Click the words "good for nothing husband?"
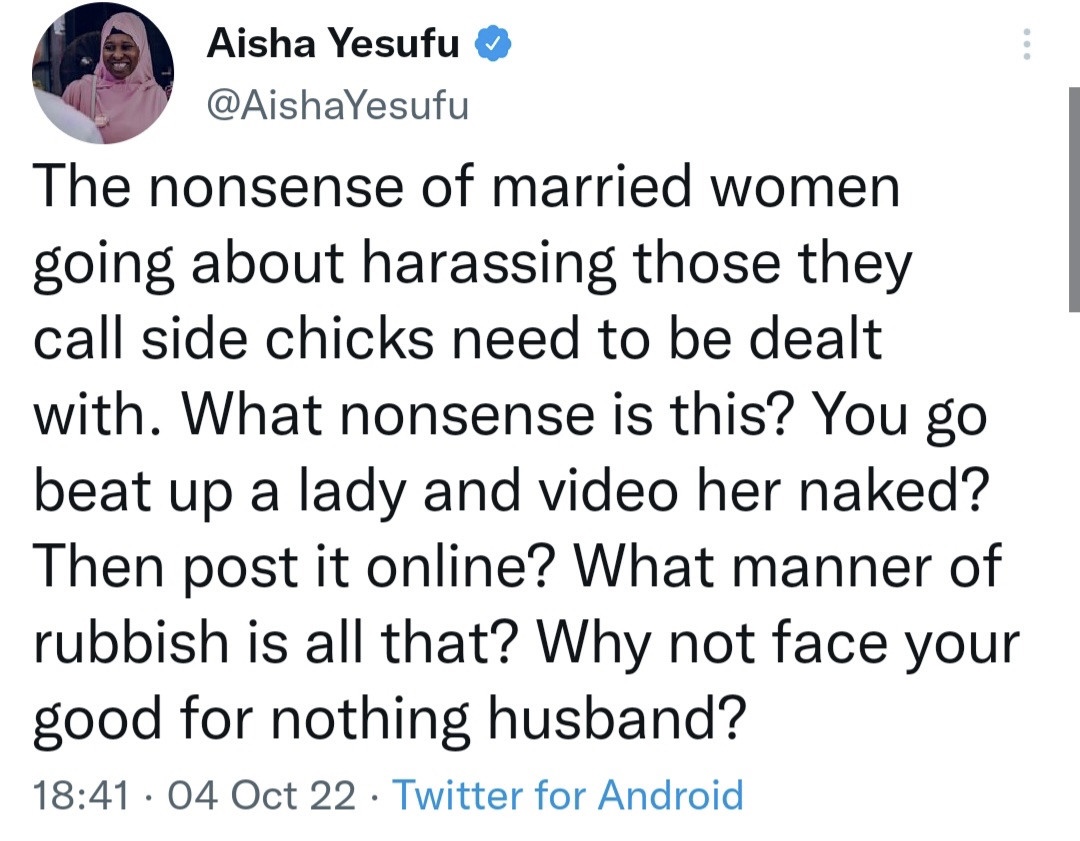Screen dimensions: 1080x841 pos(391,718)
